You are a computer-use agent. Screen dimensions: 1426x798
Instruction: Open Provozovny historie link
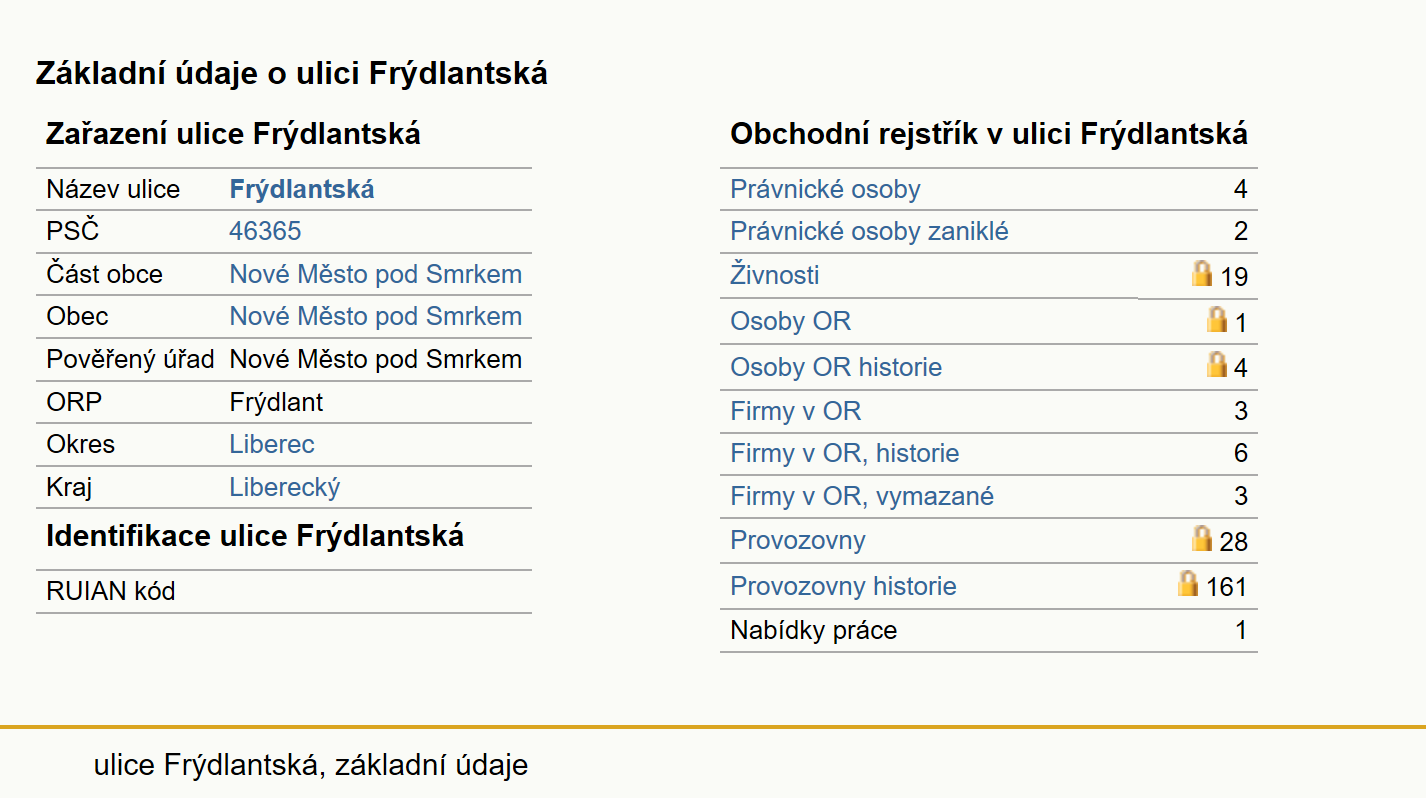point(843,586)
